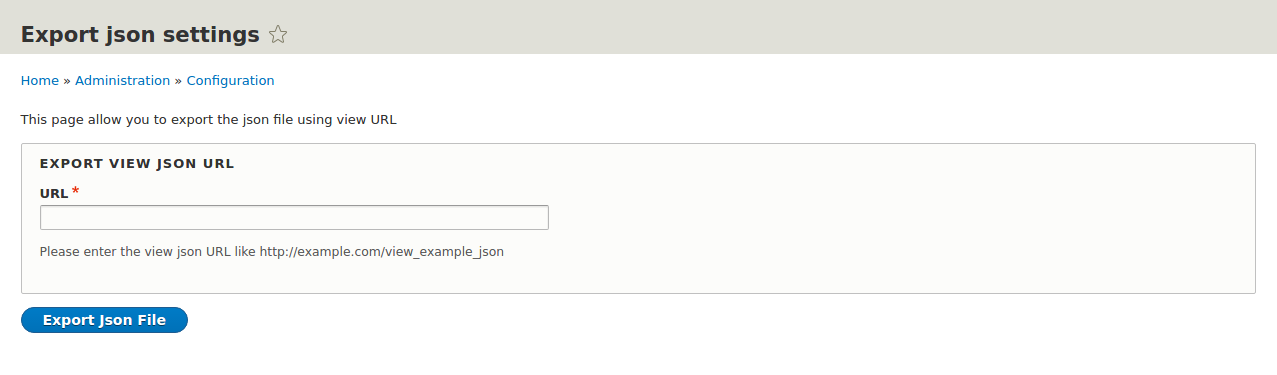The height and width of the screenshot is (375, 1277).
Task: Click the EXPORT VIEW JSON URL legend
Action: pyautogui.click(x=137, y=163)
